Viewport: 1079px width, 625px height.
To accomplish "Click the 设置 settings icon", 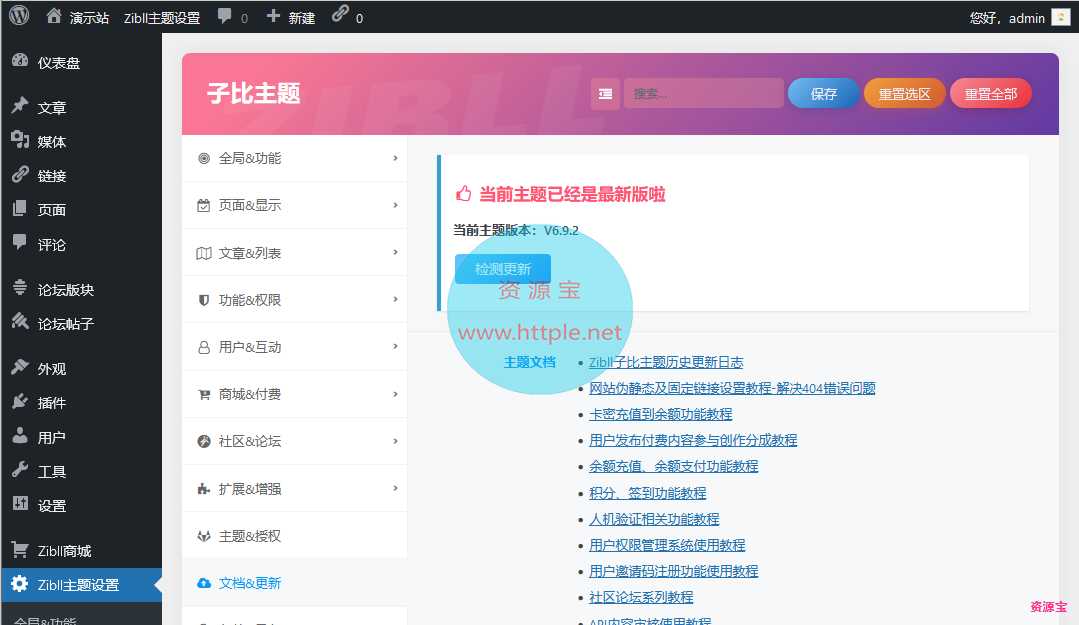I will [x=20, y=503].
